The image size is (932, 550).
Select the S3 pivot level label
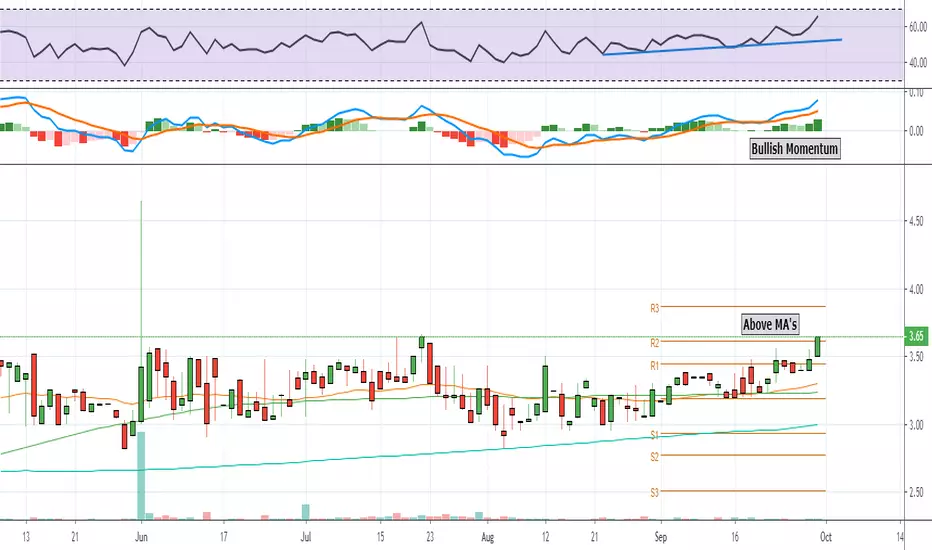click(x=654, y=492)
